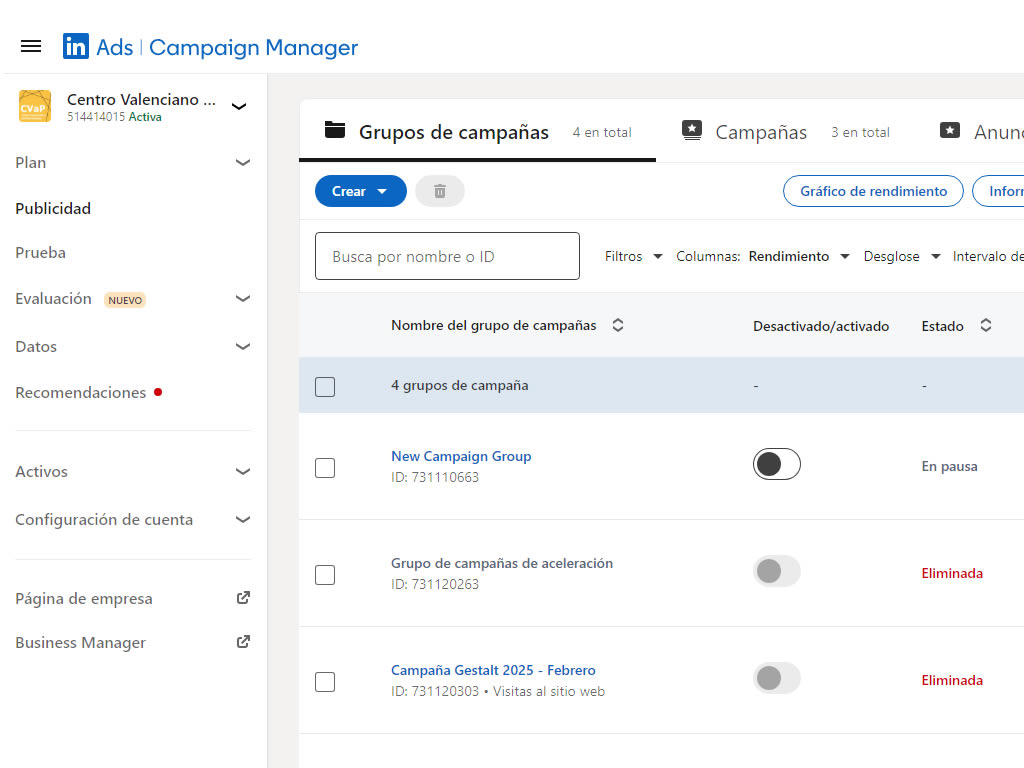1024x768 pixels.
Task: Open Página de empresa external link icon
Action: click(x=243, y=598)
